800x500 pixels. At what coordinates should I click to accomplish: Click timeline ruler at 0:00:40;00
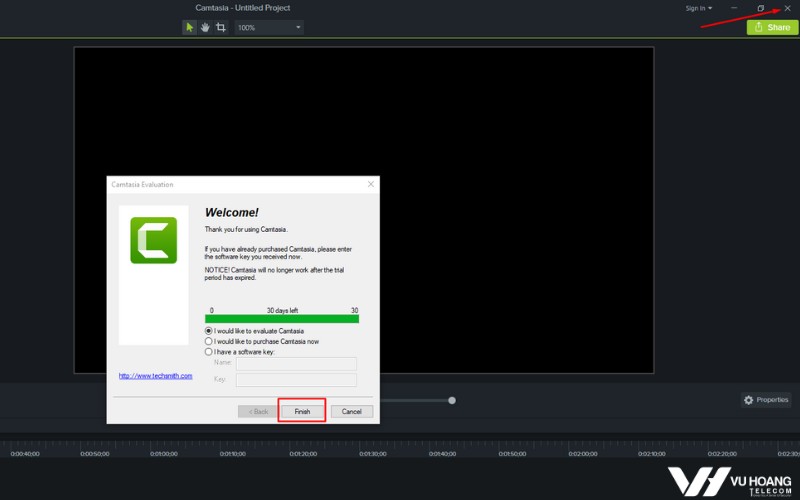point(24,454)
